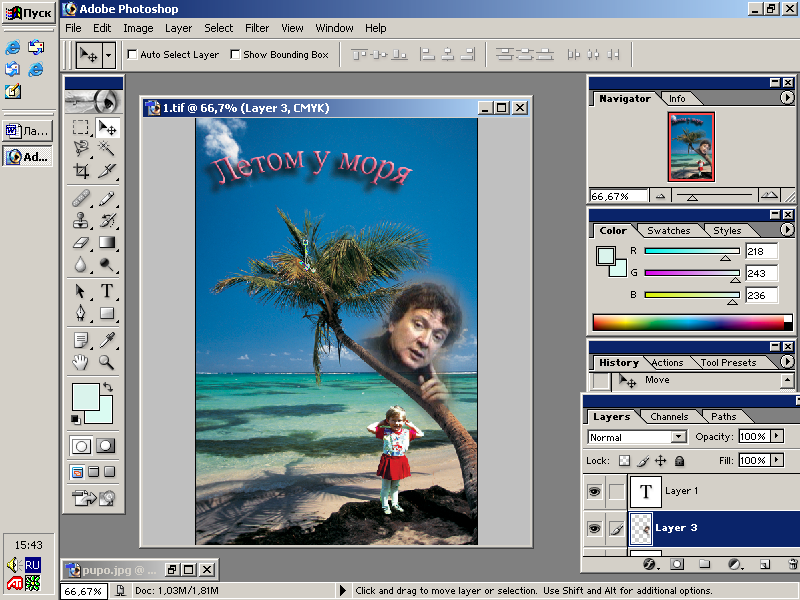800x600 pixels.
Task: Select the Magic Wand tool
Action: [x=107, y=148]
